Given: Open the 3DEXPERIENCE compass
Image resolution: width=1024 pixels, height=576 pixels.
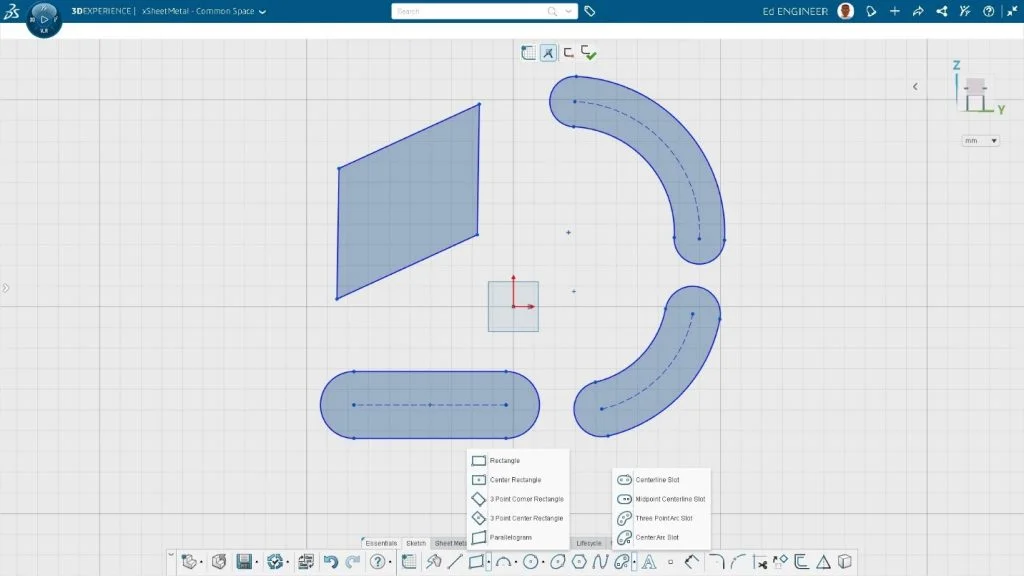Looking at the screenshot, I should tap(44, 19).
